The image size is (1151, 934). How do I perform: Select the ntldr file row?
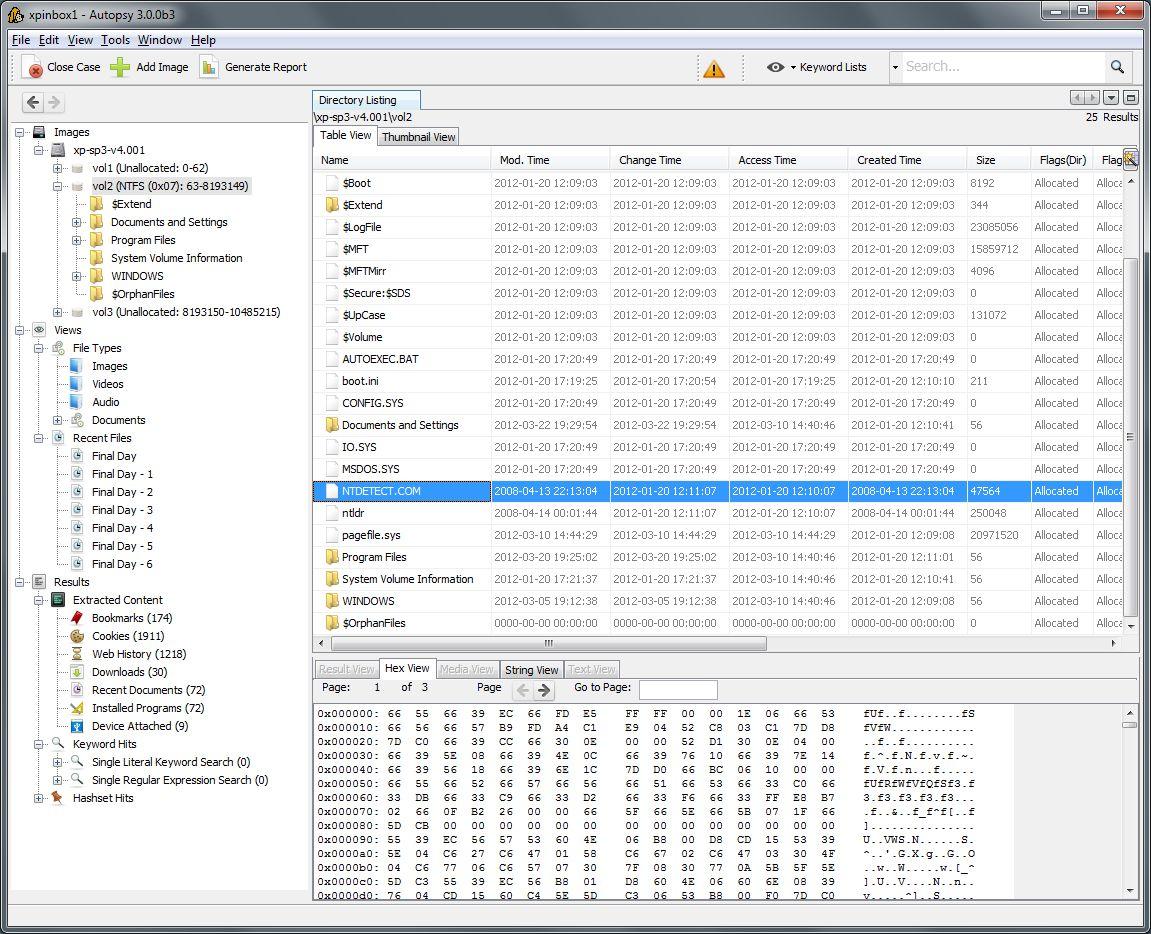pyautogui.click(x=717, y=513)
